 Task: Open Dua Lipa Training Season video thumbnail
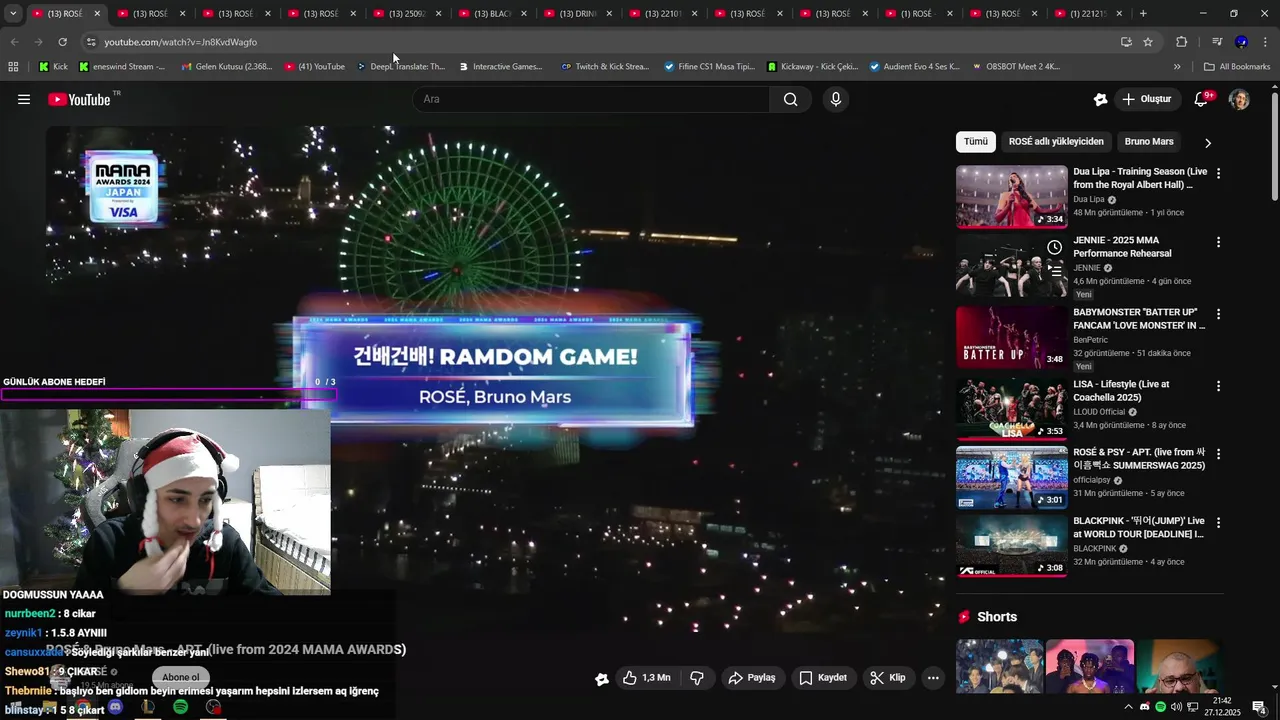click(1011, 197)
